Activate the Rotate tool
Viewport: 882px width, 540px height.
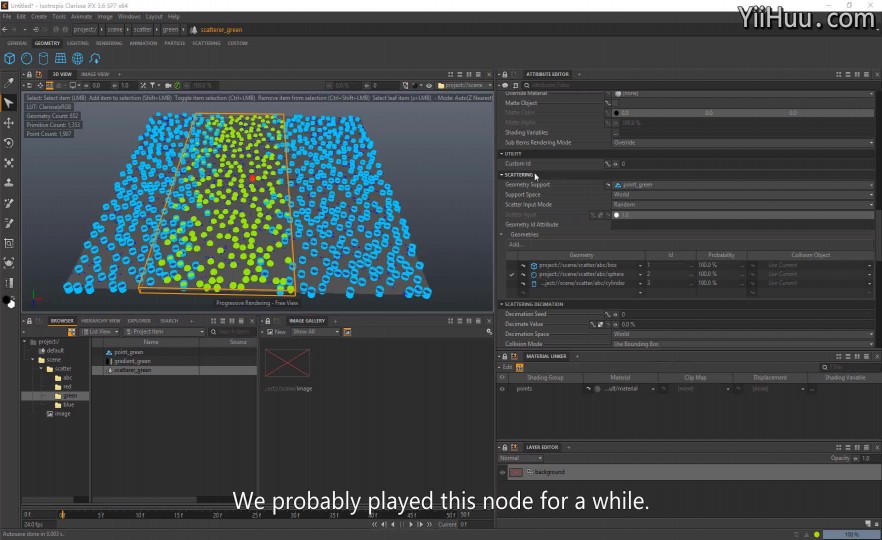(8, 143)
